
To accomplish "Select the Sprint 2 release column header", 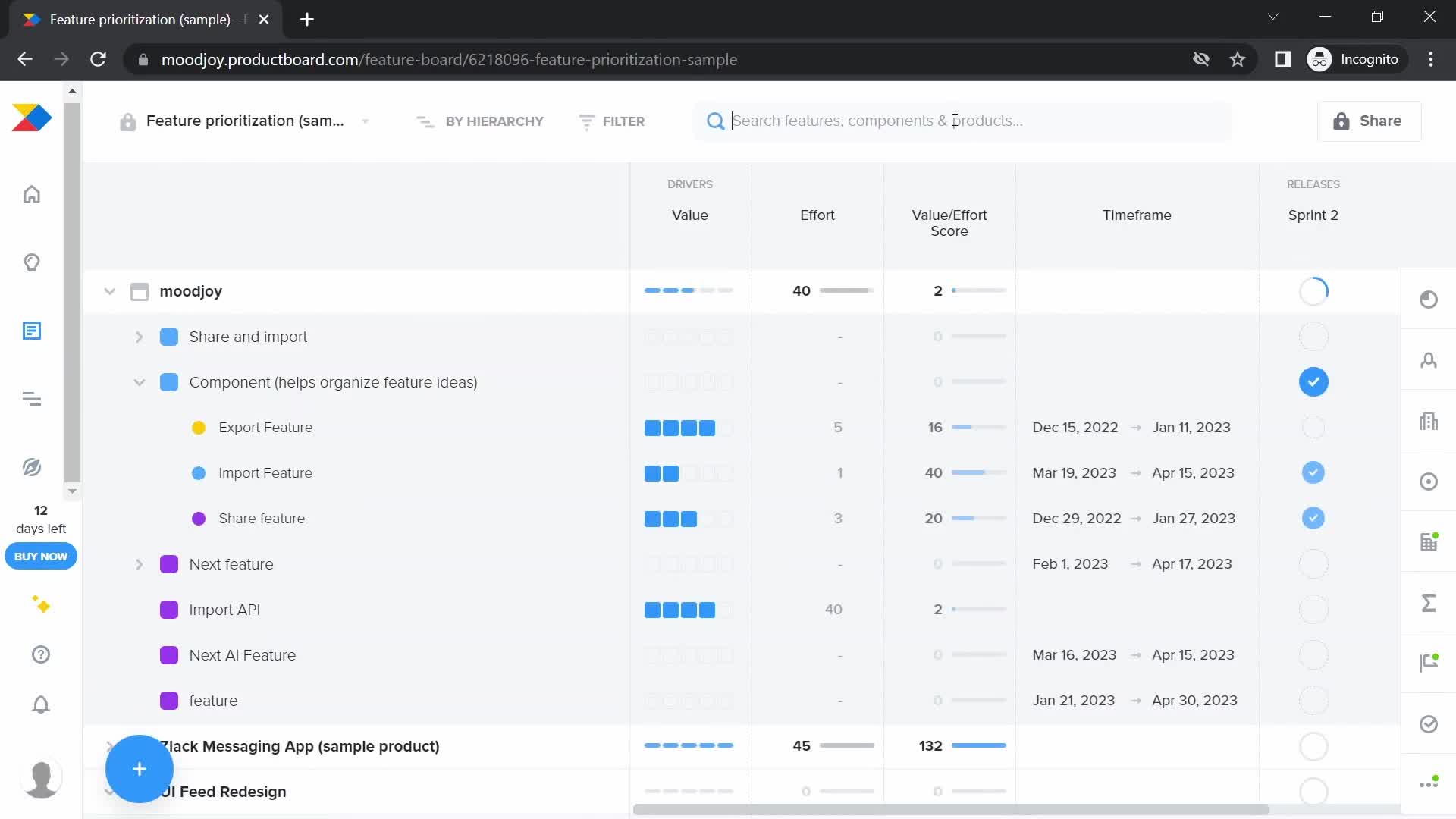I will pyautogui.click(x=1313, y=215).
